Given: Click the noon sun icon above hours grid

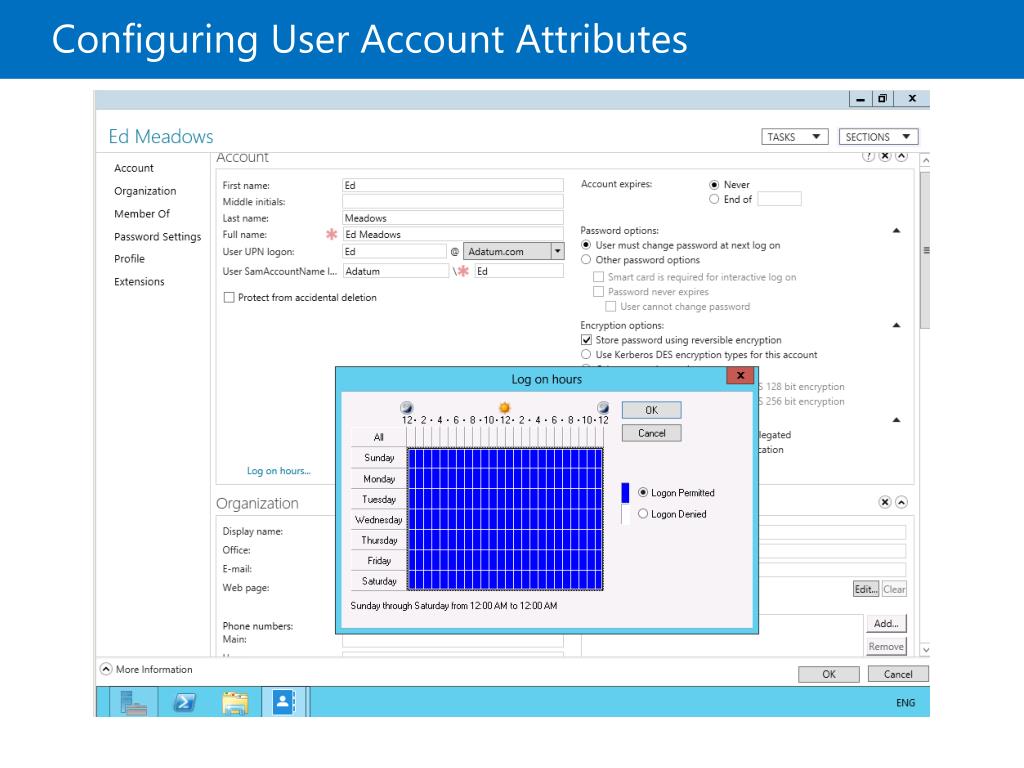Looking at the screenshot, I should pyautogui.click(x=504, y=408).
